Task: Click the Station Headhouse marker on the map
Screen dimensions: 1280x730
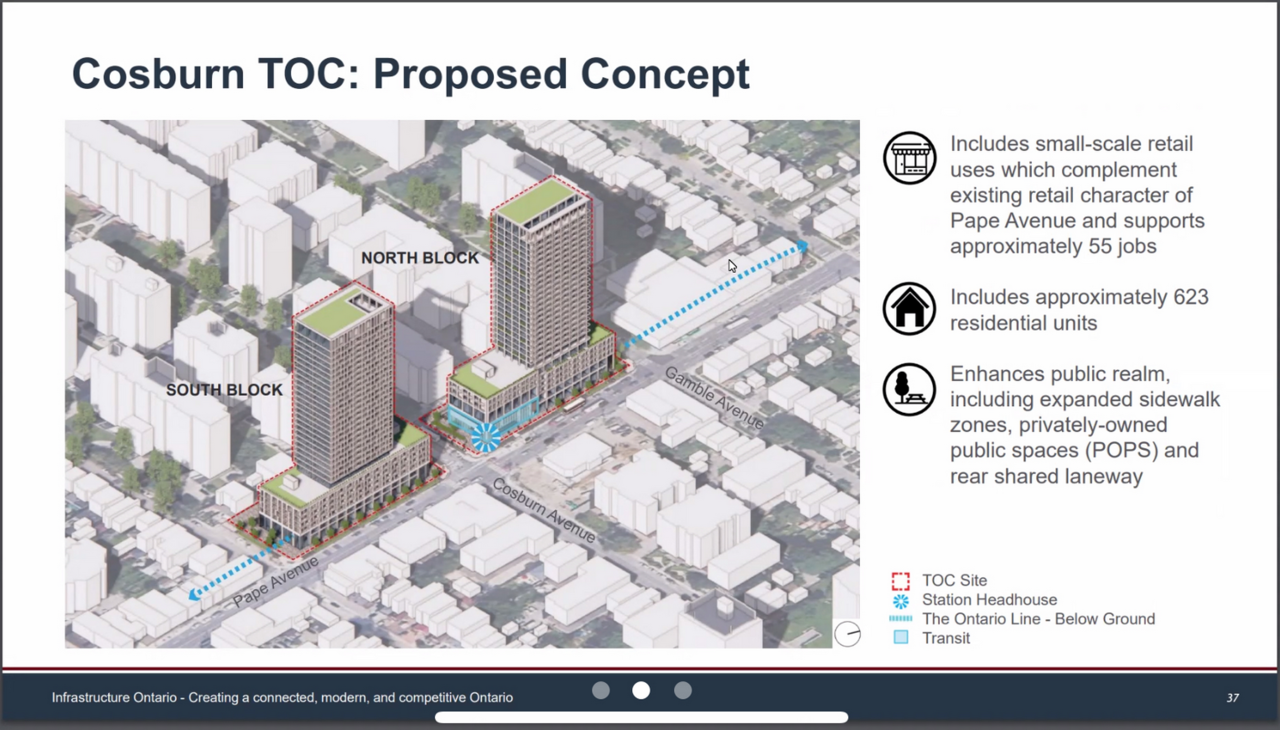Action: tap(487, 436)
